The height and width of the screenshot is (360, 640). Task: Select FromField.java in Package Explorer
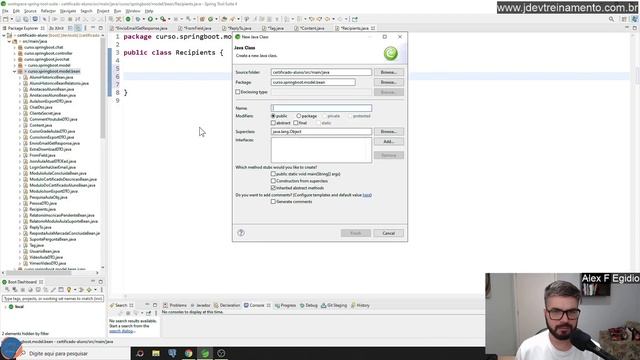click(42, 156)
